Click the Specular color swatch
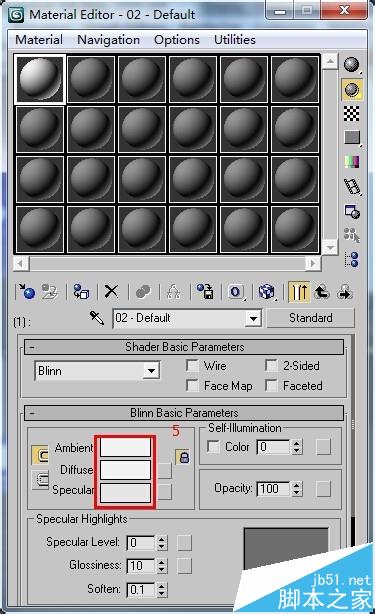This screenshot has height=614, width=375. click(x=125, y=492)
